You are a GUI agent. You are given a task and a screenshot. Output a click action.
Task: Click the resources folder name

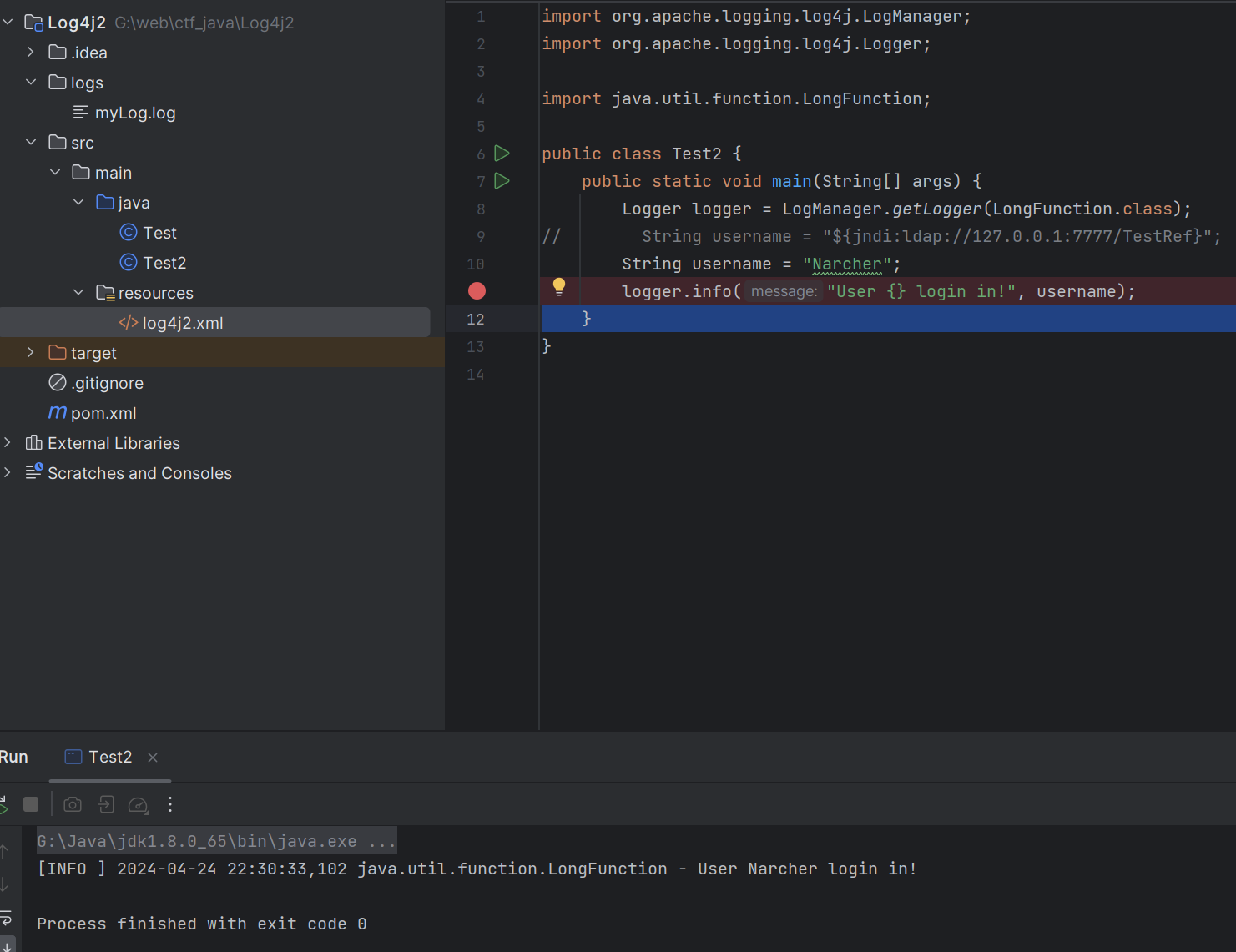155,293
